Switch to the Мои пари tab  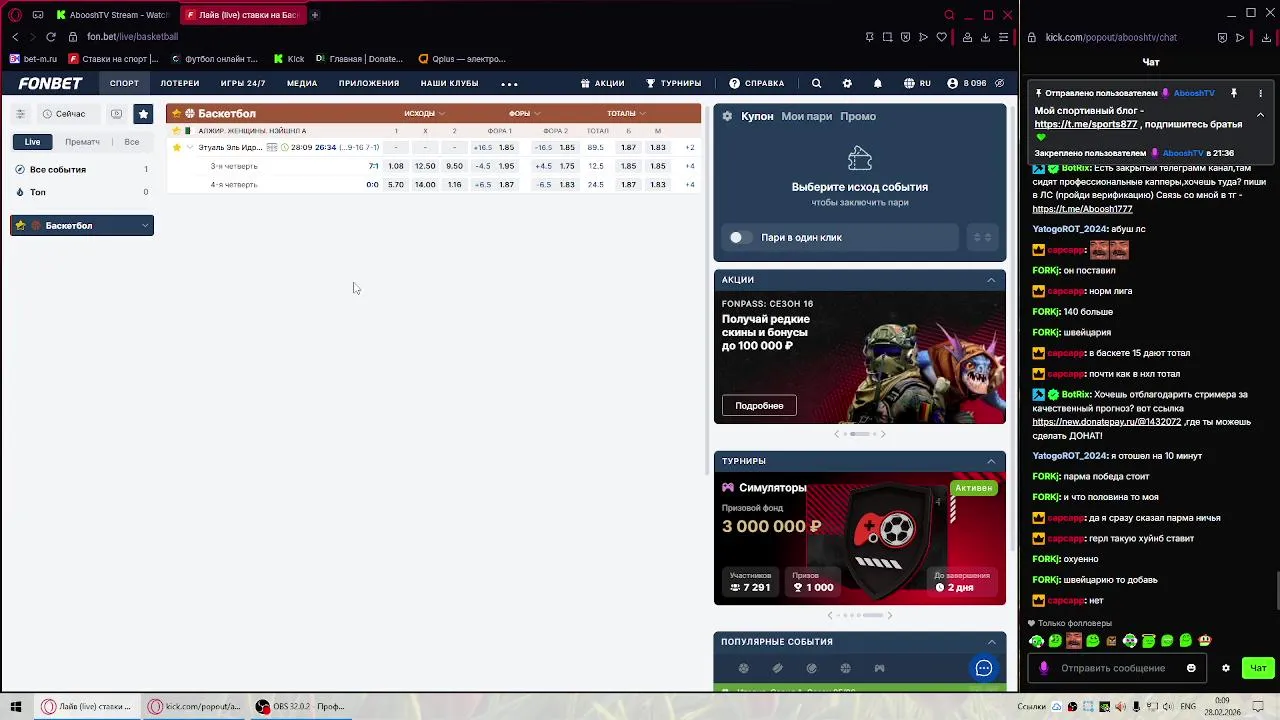point(806,117)
